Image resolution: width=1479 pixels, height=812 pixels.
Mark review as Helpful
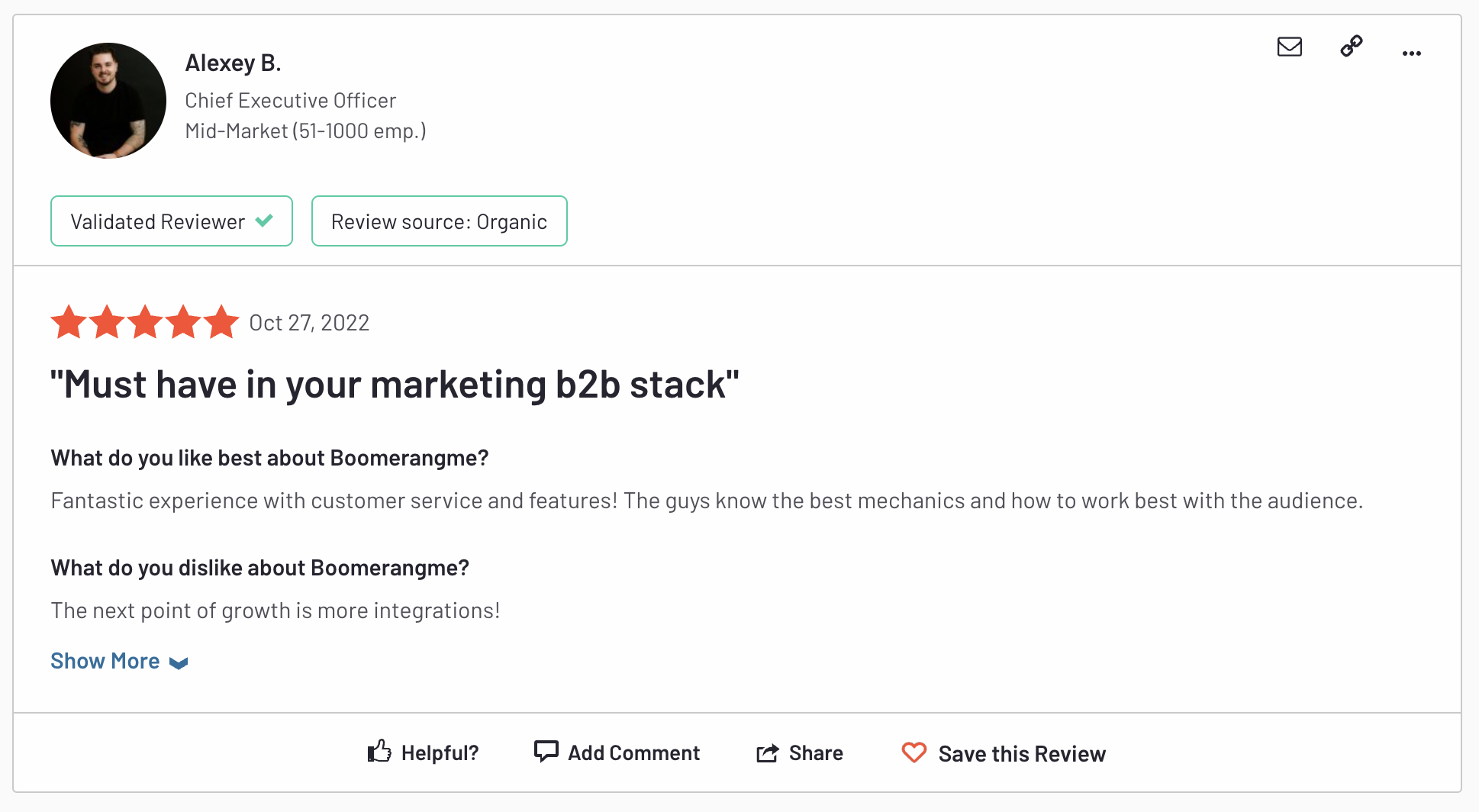click(x=423, y=753)
